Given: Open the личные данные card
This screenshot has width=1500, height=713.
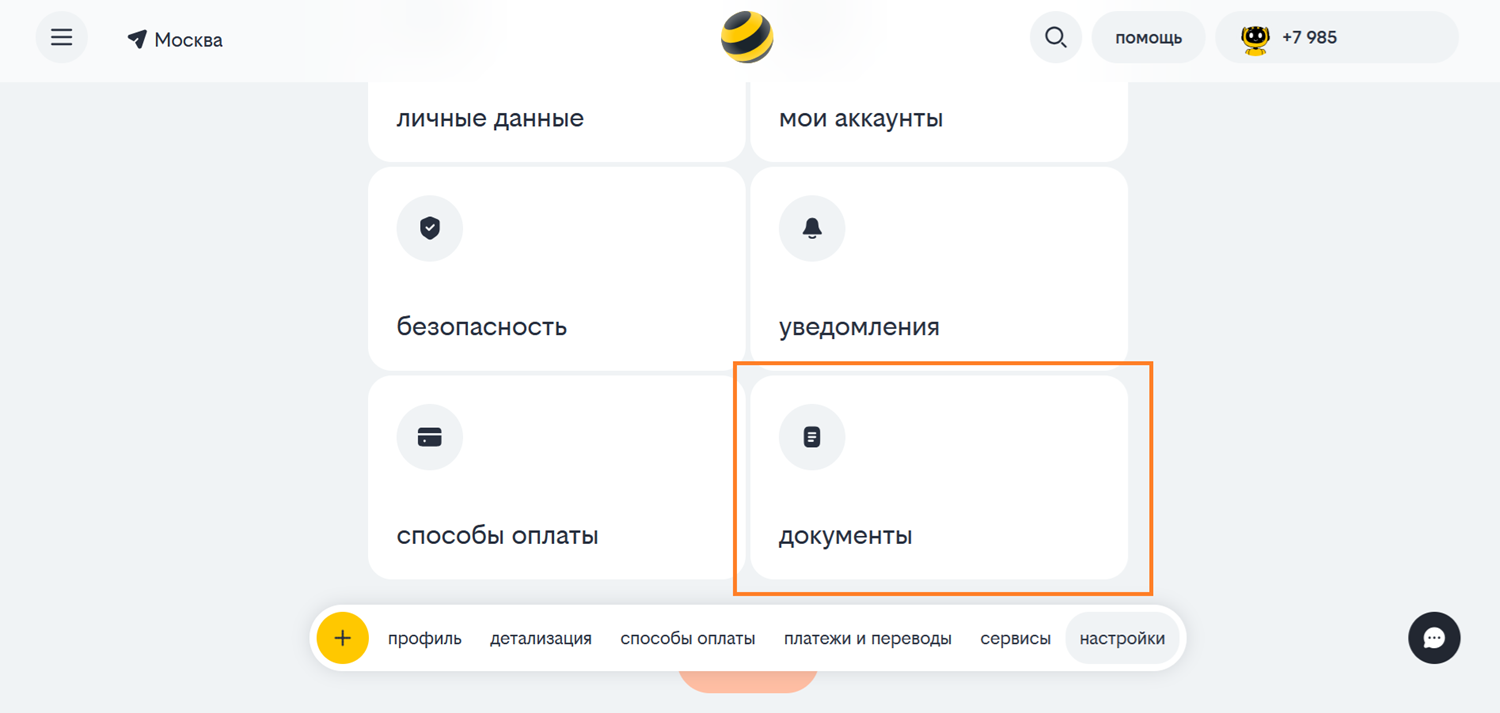Looking at the screenshot, I should point(556,120).
